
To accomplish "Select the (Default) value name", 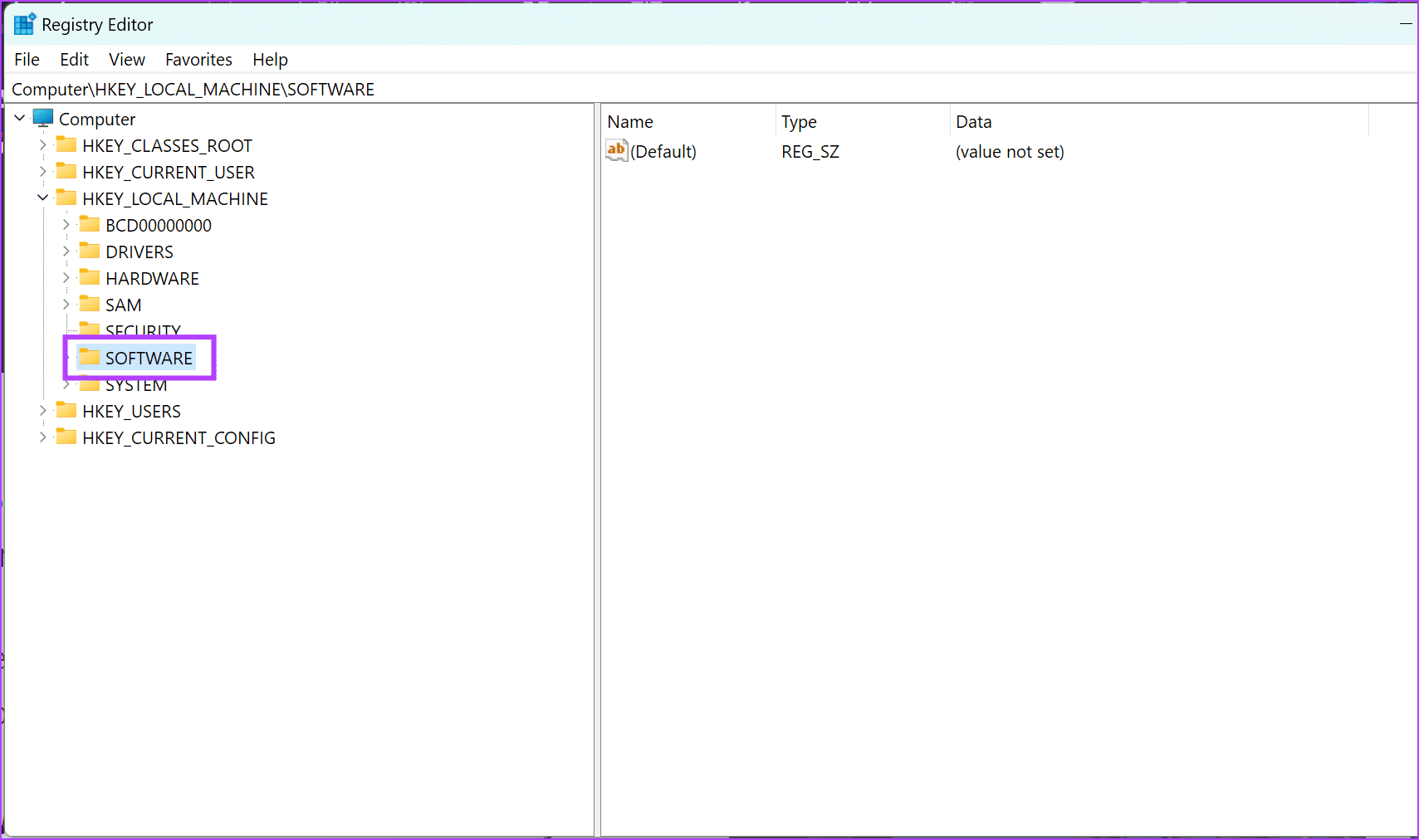I will coord(663,152).
